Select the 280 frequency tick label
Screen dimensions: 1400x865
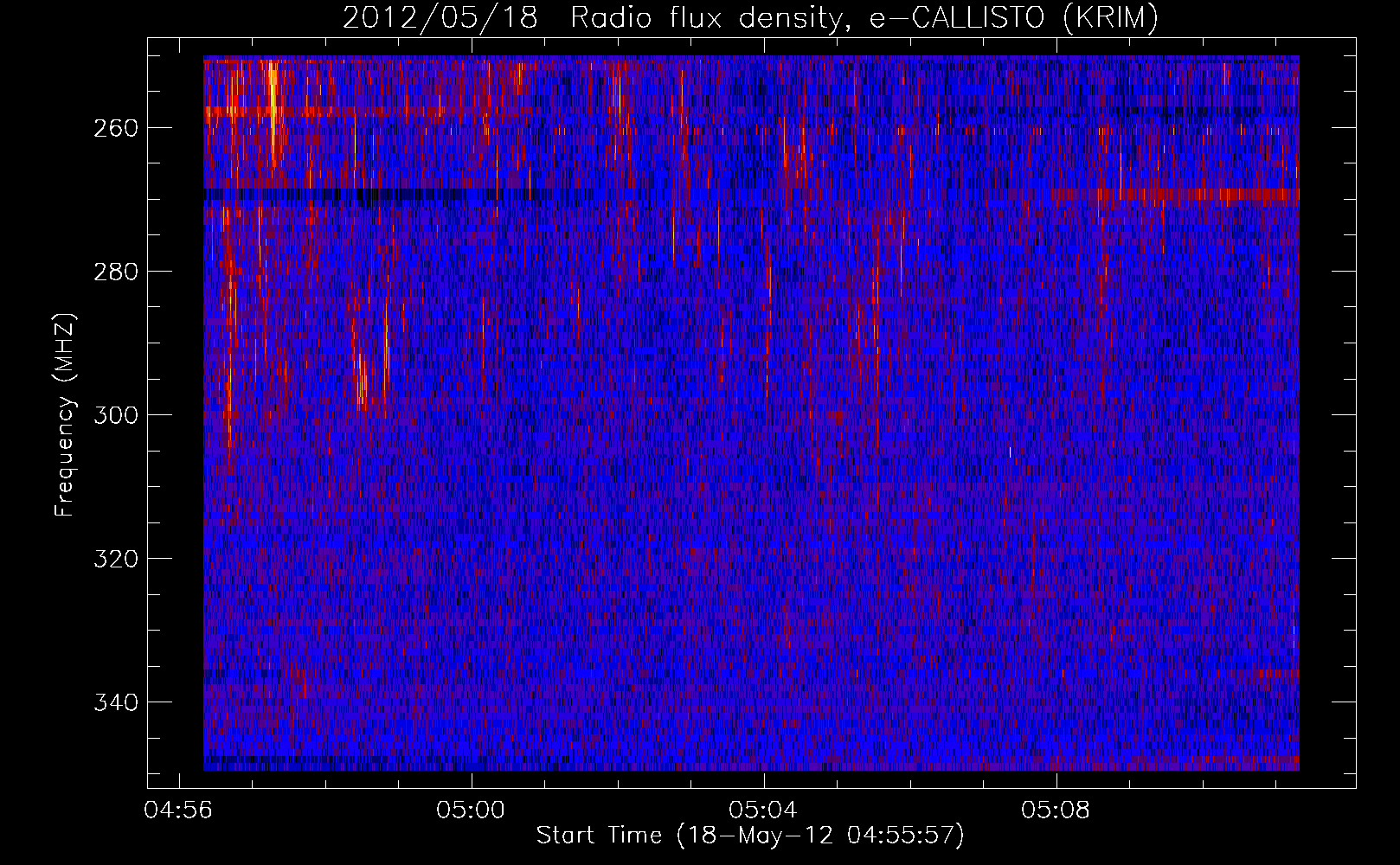[115, 272]
